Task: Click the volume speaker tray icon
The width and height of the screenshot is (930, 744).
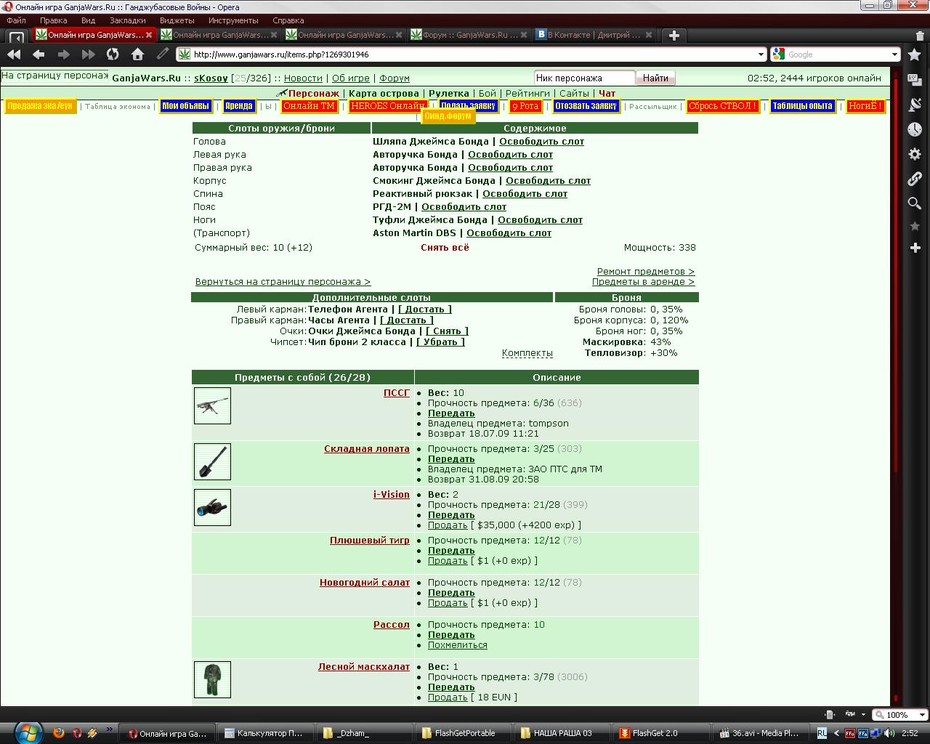Action: click(x=890, y=733)
